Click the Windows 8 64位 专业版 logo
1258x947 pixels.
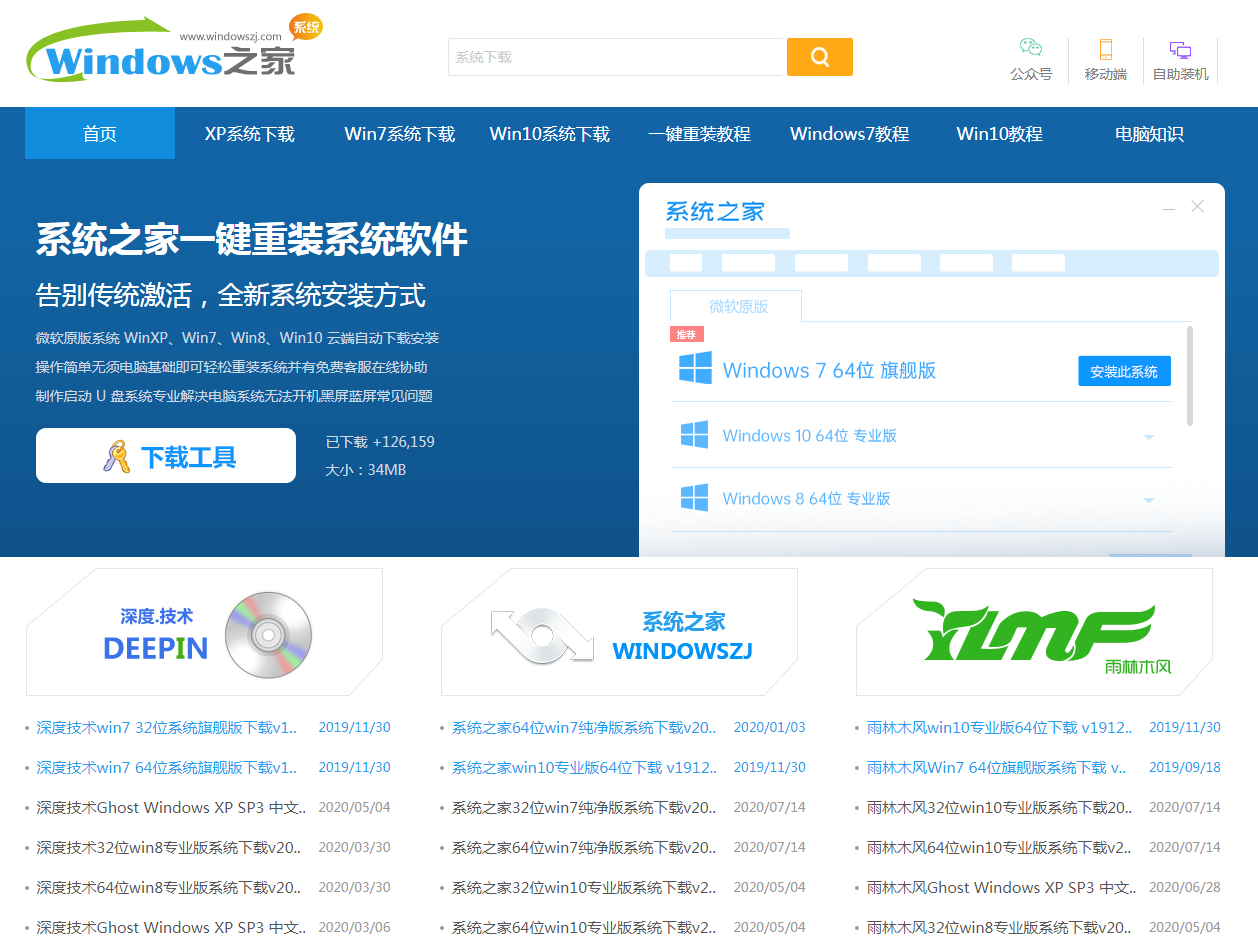coord(694,498)
